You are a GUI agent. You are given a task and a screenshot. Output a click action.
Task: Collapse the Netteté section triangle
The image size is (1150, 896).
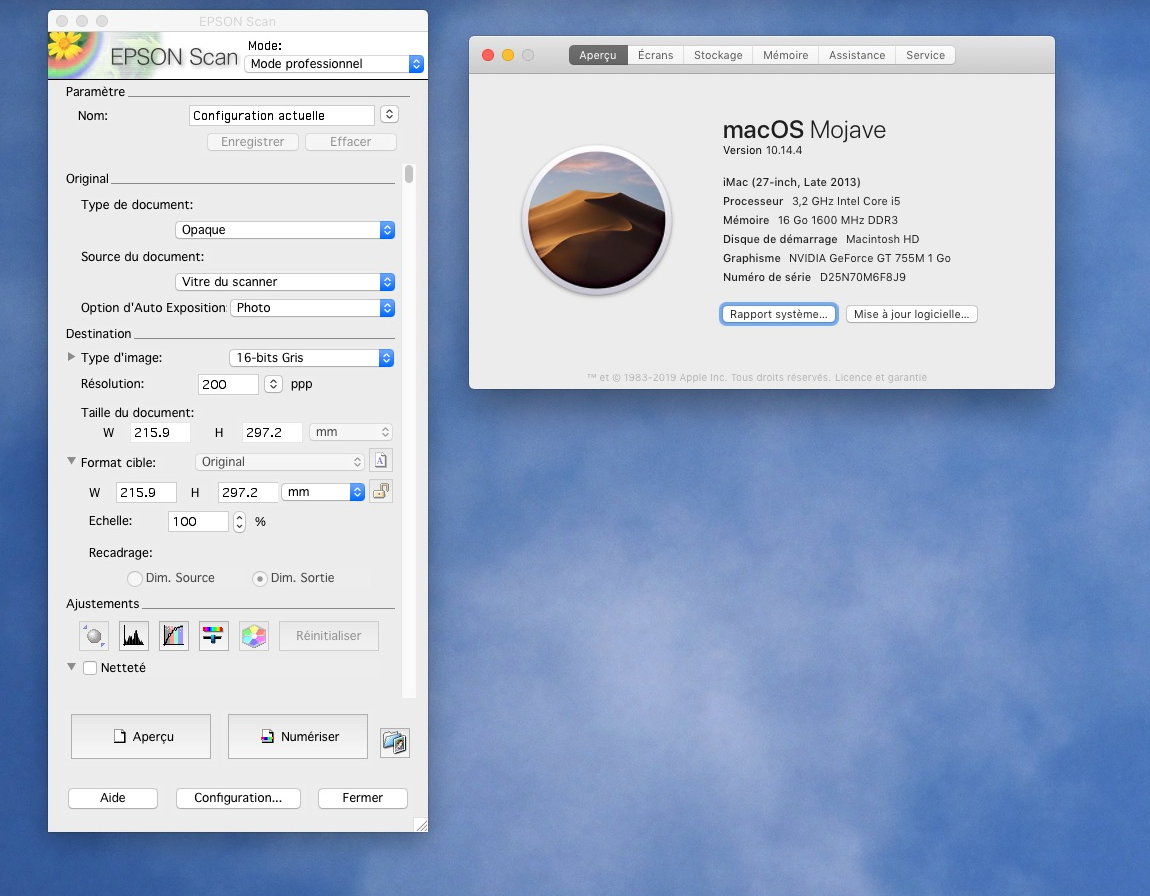[x=71, y=667]
